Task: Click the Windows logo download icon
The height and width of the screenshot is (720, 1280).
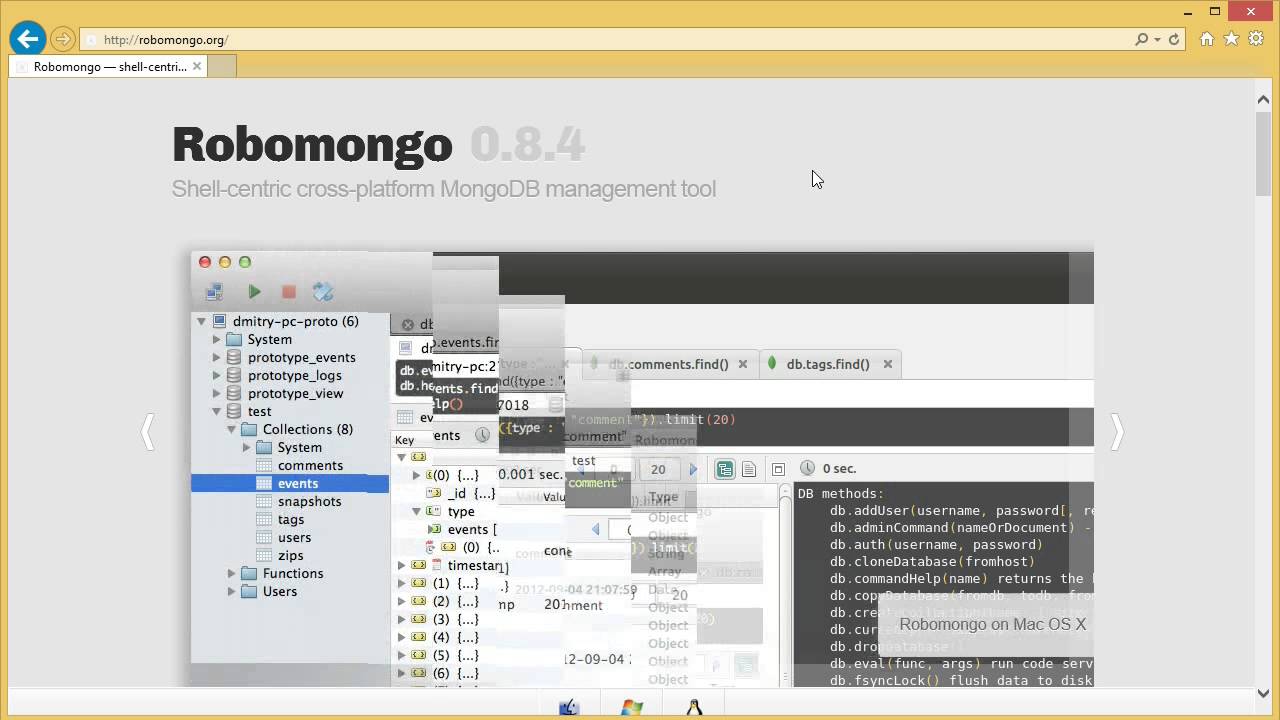Action: 632,708
